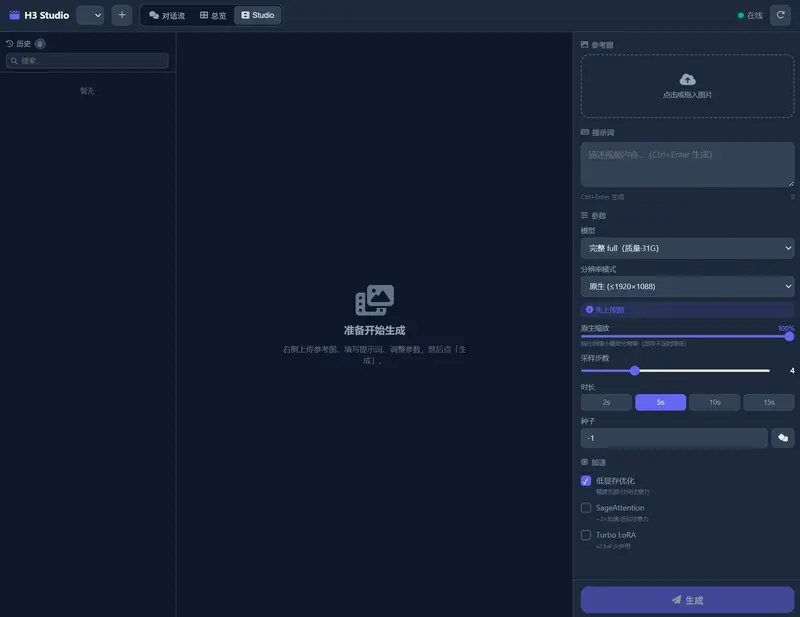Click the 先上传图 info notice
Screen dimensions: 800x617
point(687,310)
